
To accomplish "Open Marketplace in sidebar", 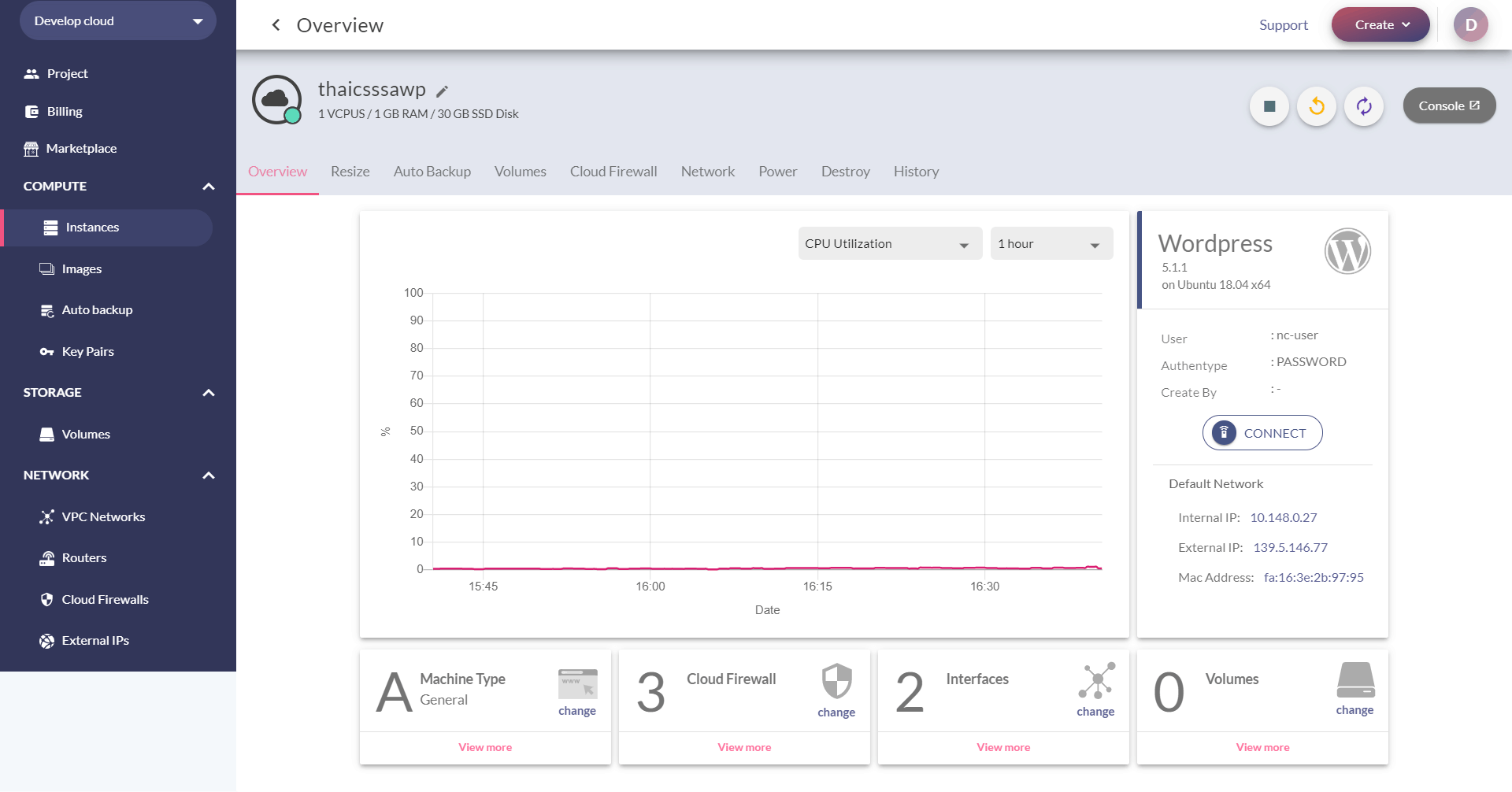I will pos(70,149).
